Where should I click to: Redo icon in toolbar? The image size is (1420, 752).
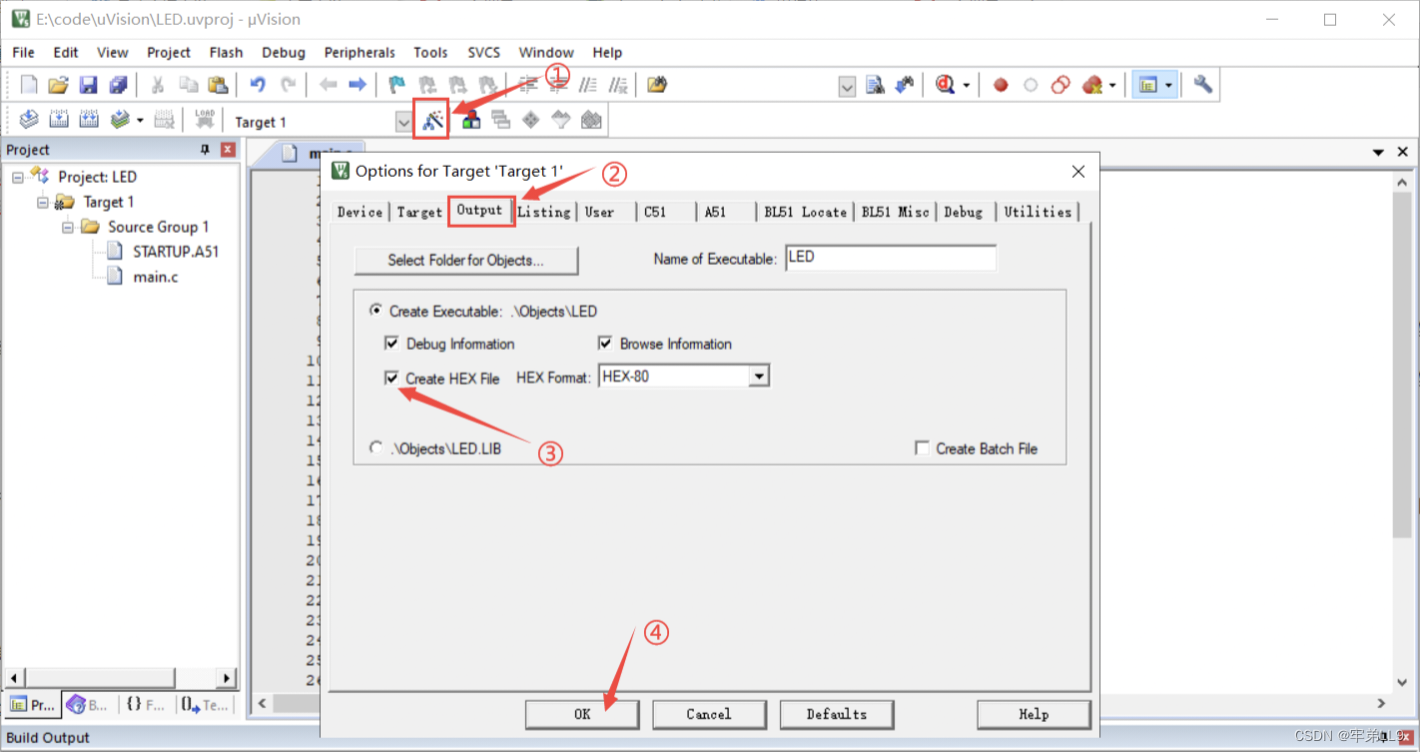(288, 85)
